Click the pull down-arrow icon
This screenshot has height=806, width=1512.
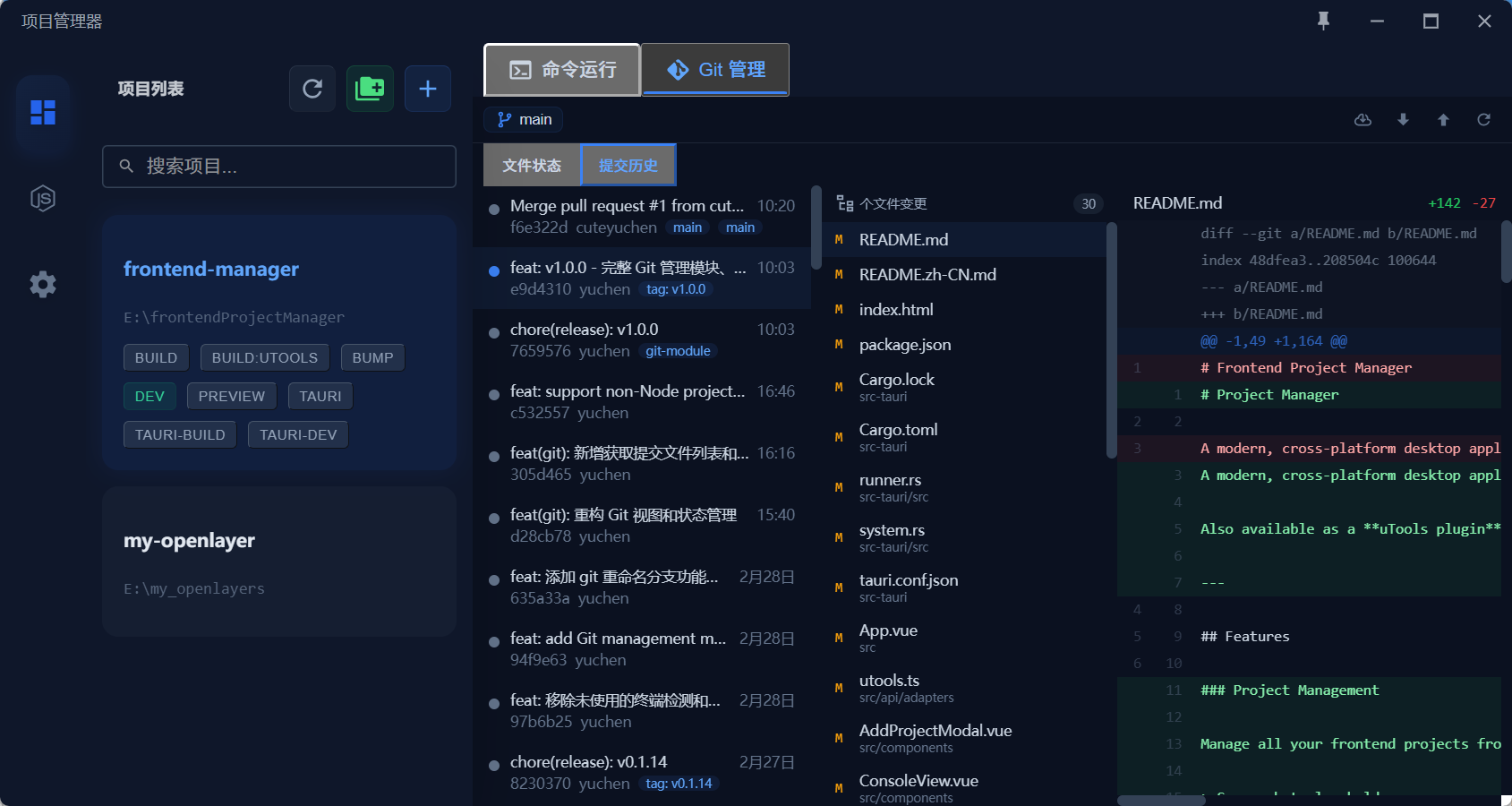click(x=1403, y=120)
